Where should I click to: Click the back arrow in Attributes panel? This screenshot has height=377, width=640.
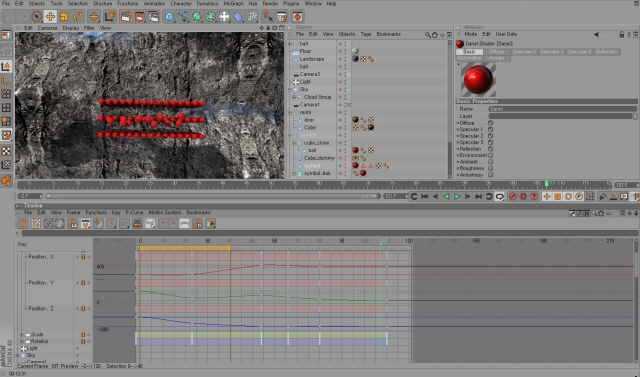point(596,35)
